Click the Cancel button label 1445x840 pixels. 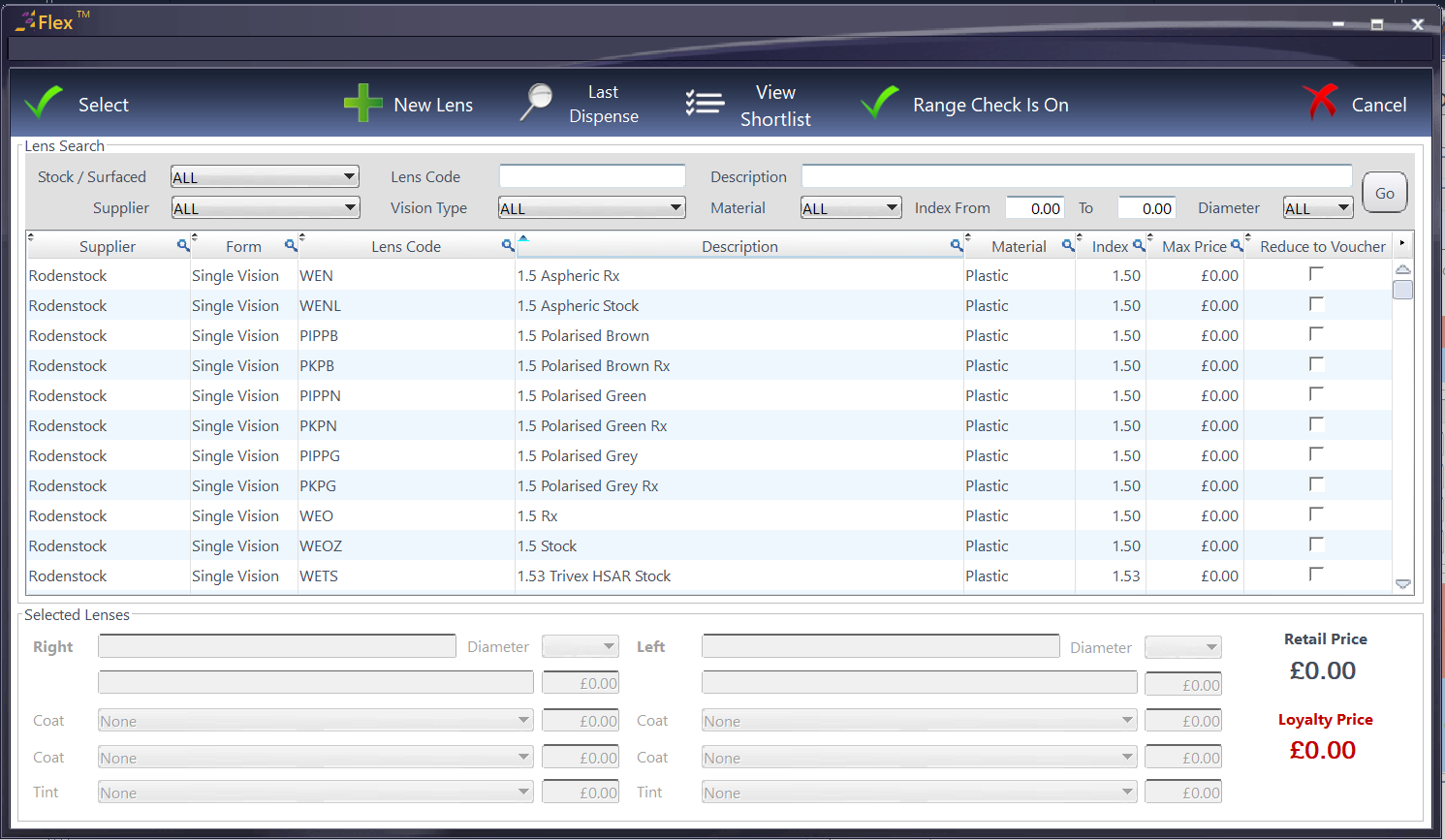(x=1379, y=105)
